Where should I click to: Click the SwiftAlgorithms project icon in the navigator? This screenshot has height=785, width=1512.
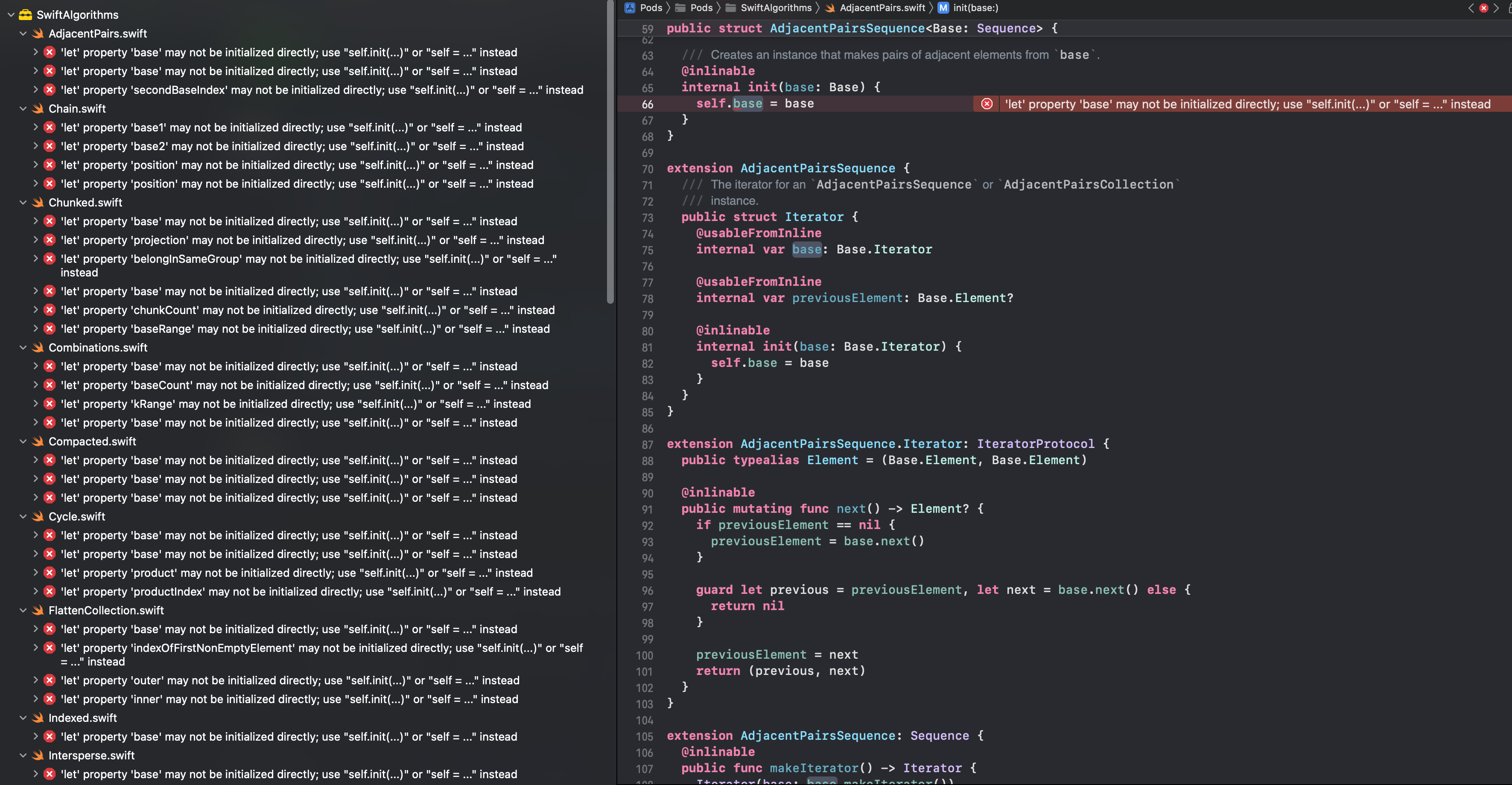coord(25,14)
